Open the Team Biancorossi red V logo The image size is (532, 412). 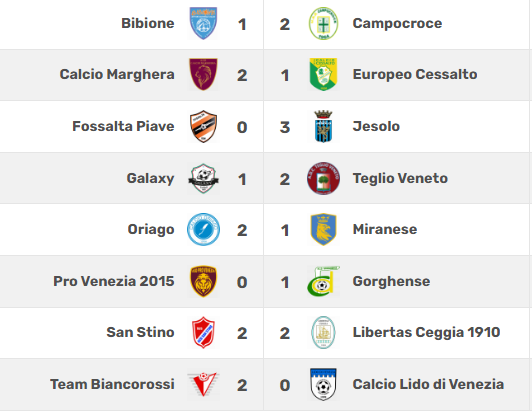click(203, 384)
